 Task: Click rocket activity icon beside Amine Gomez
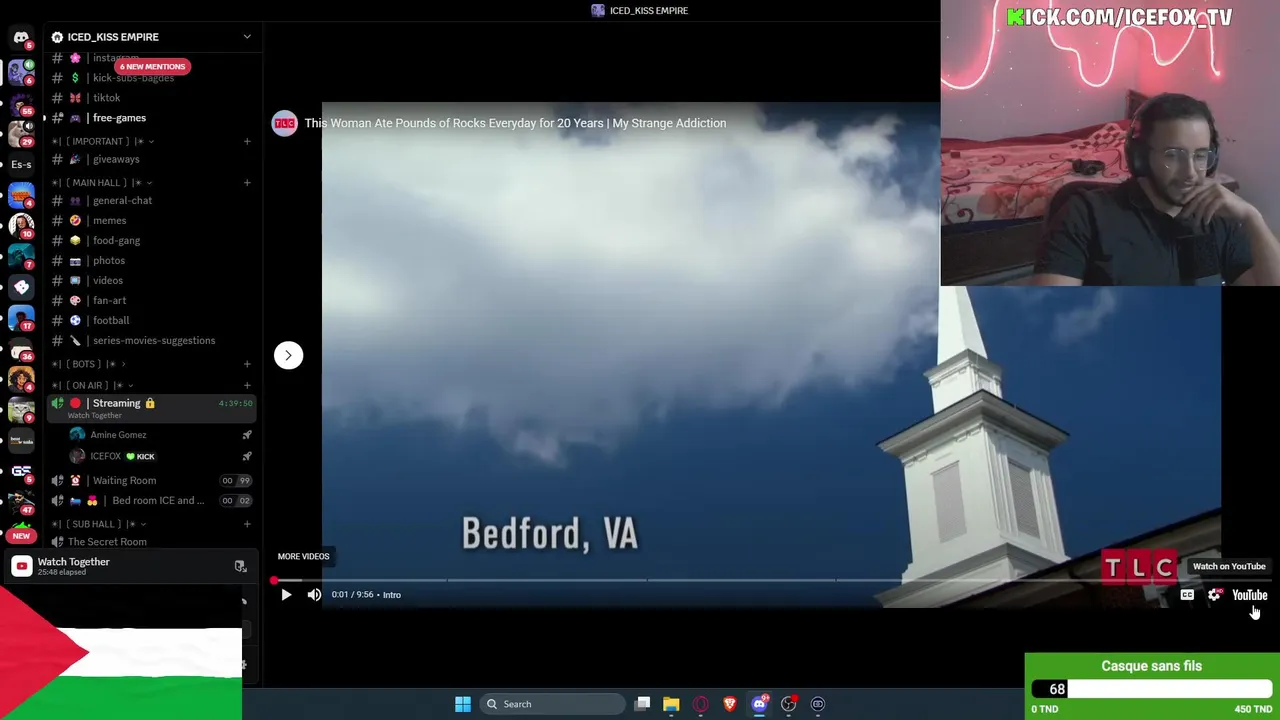click(247, 435)
